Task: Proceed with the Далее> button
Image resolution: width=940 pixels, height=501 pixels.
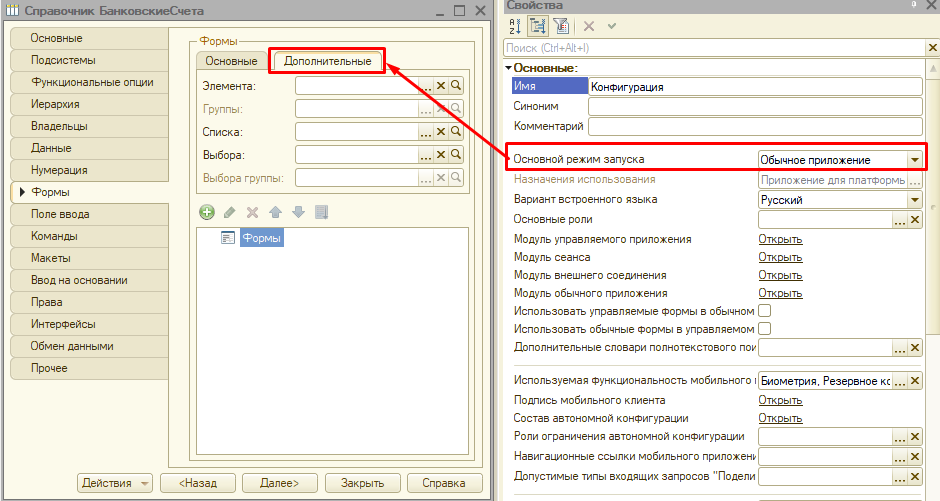Action: [x=279, y=483]
